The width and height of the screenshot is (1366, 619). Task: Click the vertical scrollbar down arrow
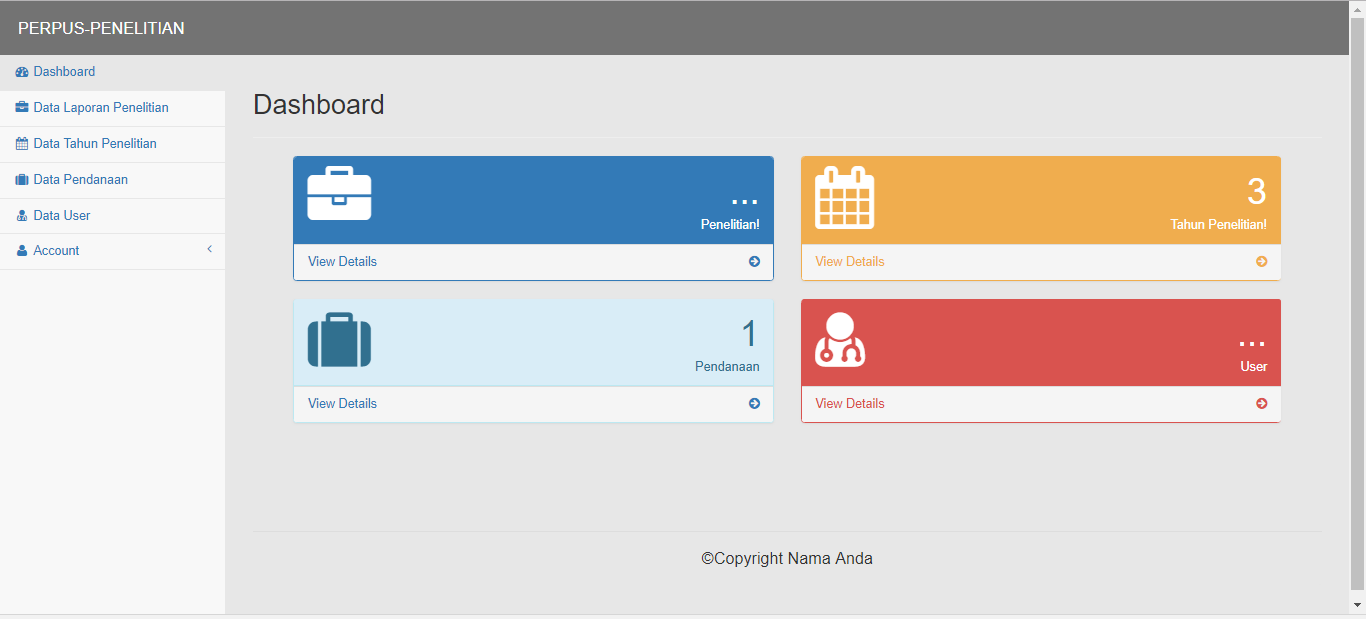pyautogui.click(x=1357, y=605)
